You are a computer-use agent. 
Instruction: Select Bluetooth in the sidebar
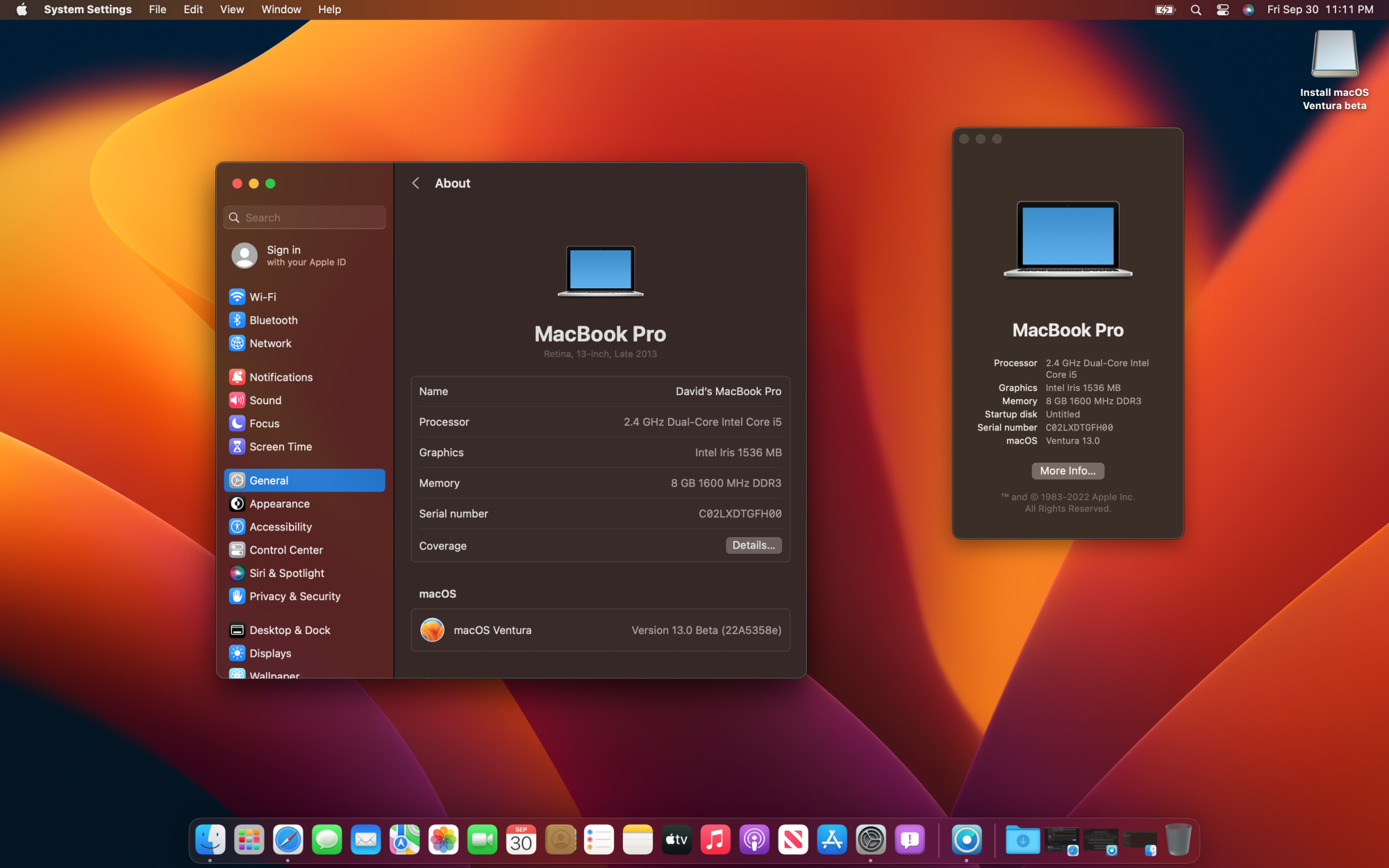[x=273, y=320]
